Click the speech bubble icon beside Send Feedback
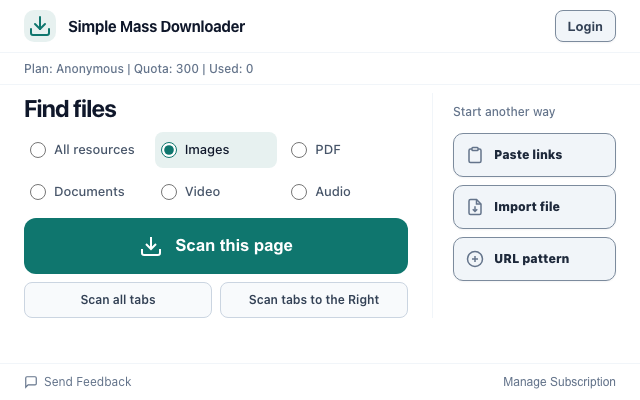Image resolution: width=640 pixels, height=400 pixels. click(31, 382)
